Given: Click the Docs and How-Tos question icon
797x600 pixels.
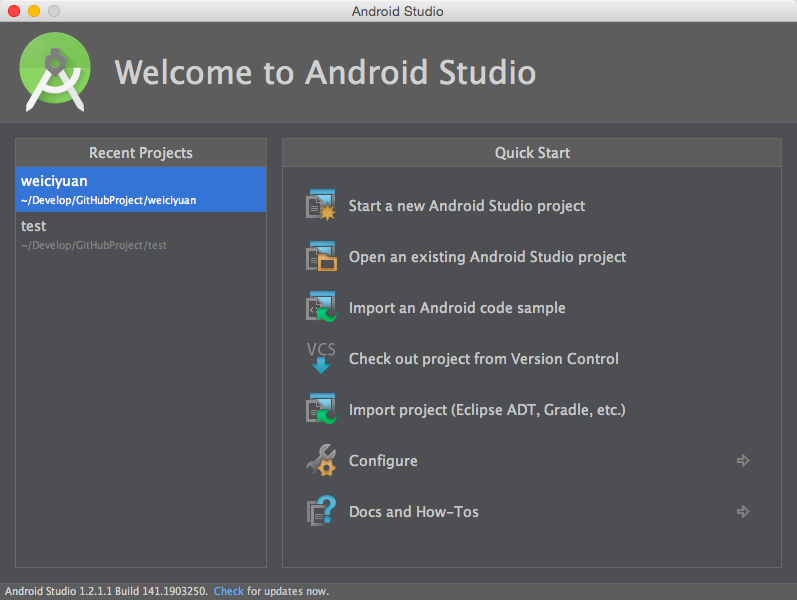Looking at the screenshot, I should click(x=321, y=511).
